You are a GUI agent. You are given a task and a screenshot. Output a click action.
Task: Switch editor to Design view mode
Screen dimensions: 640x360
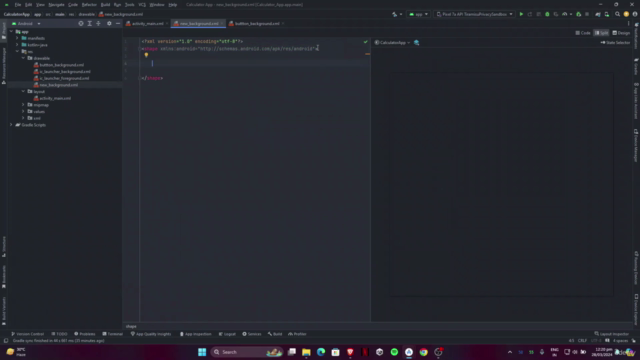[x=621, y=33]
